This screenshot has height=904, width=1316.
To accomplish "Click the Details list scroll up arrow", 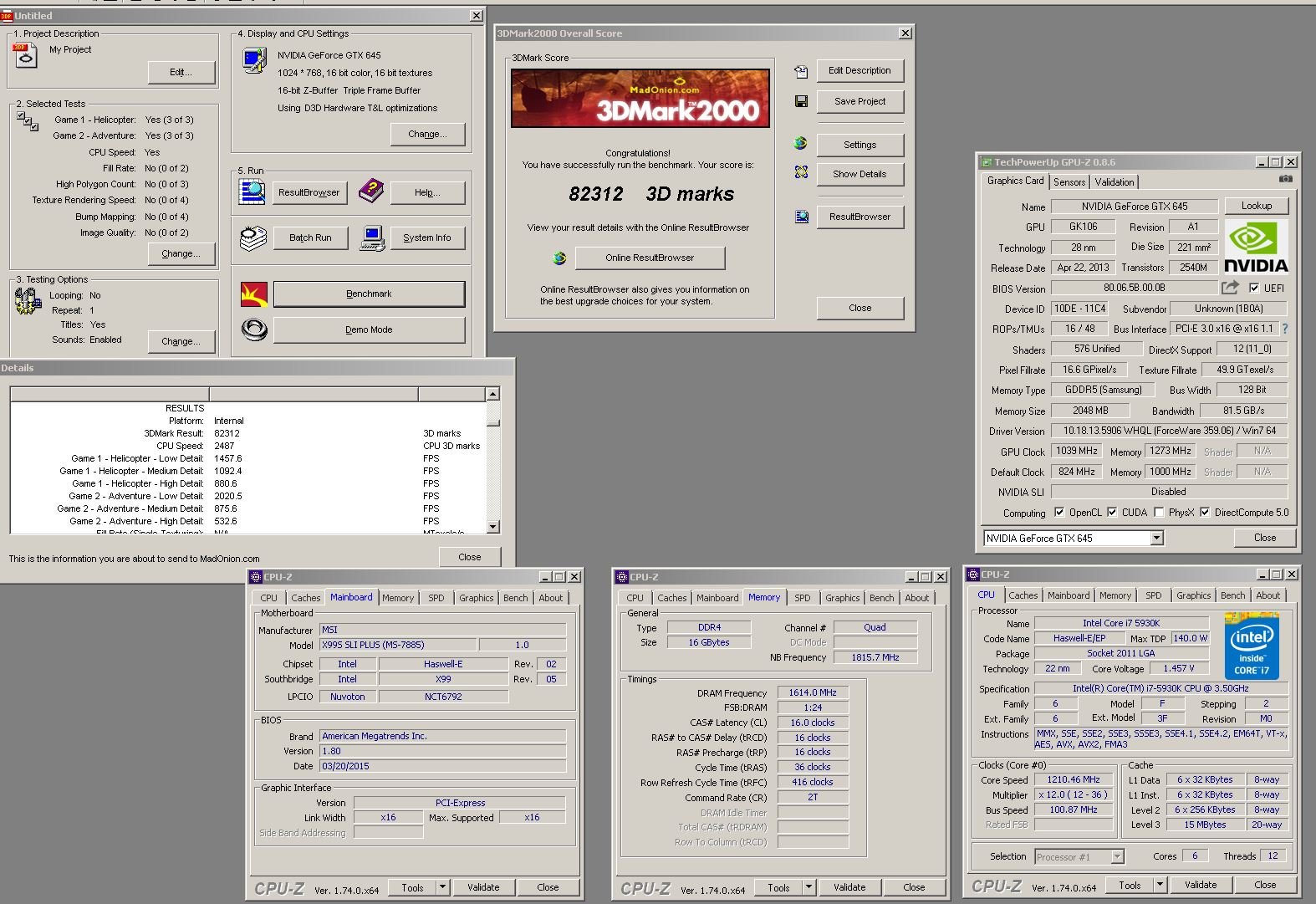I will [493, 394].
